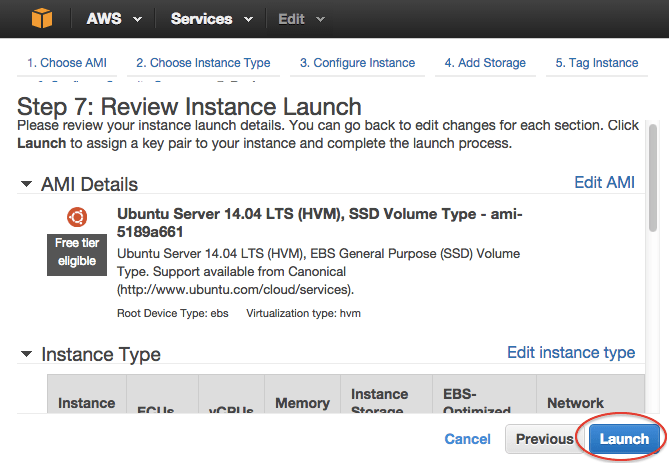Viewport: 669px width, 463px height.
Task: Open the Edit dropdown menu
Action: point(301,19)
